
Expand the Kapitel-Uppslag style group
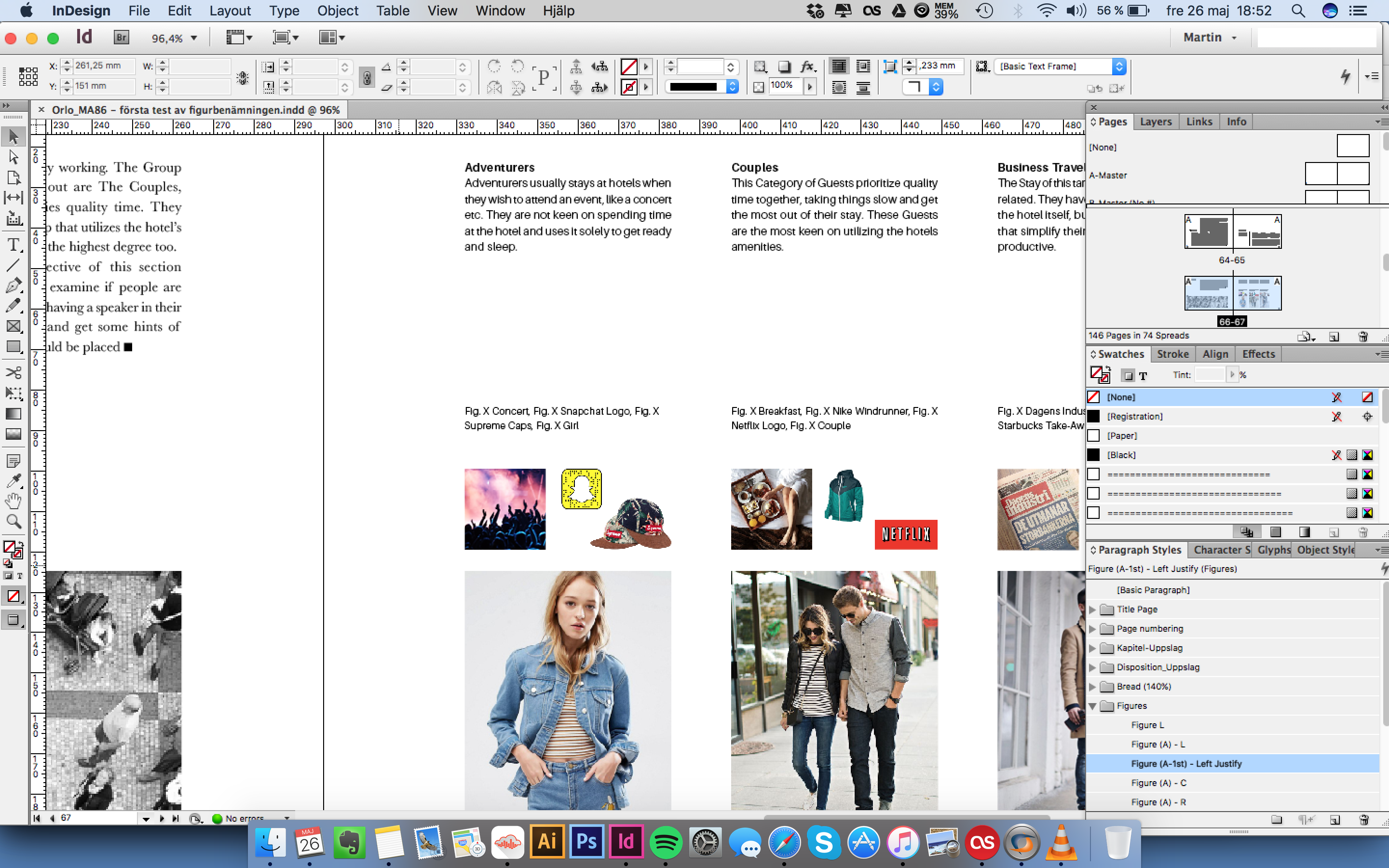1094,648
